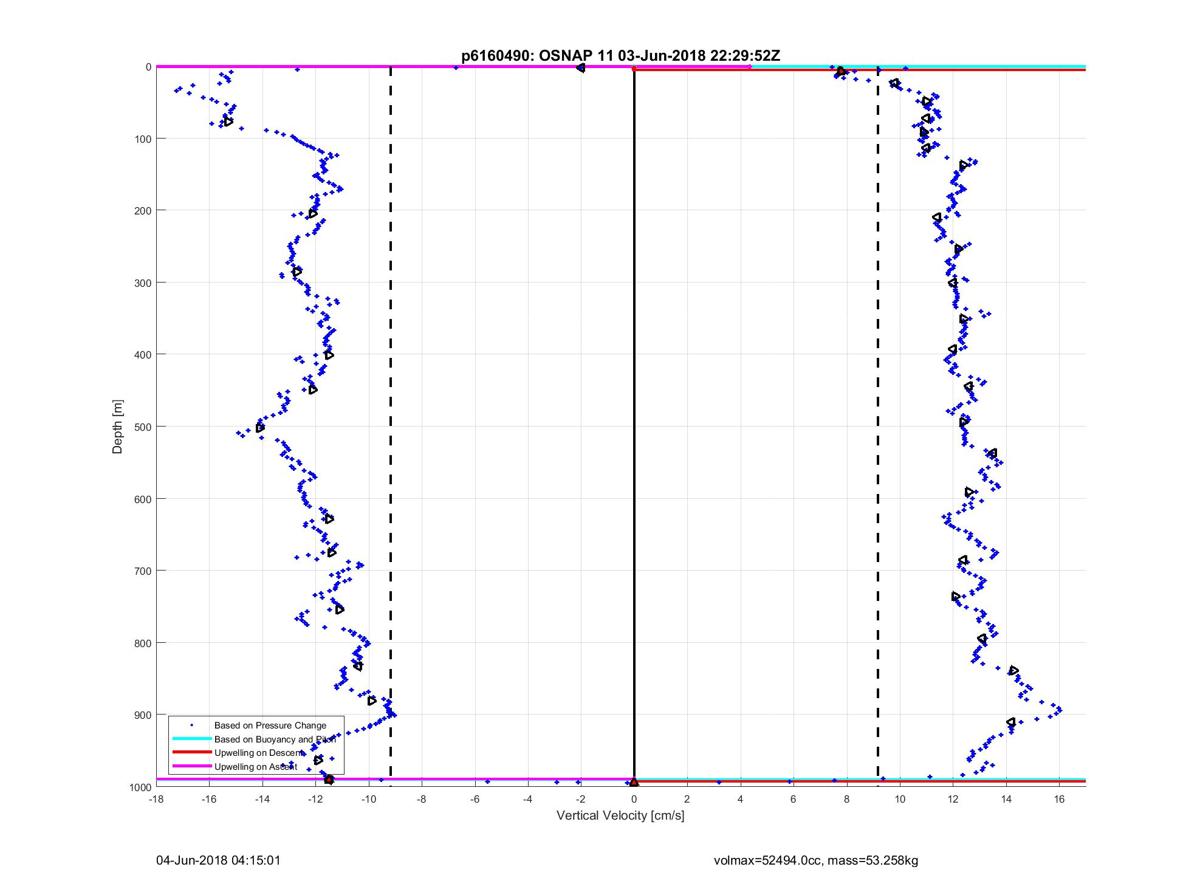This screenshot has height=885, width=1200.
Task: Click the 'Vertical Velocity [cm/s]' axis label
Action: 620,816
